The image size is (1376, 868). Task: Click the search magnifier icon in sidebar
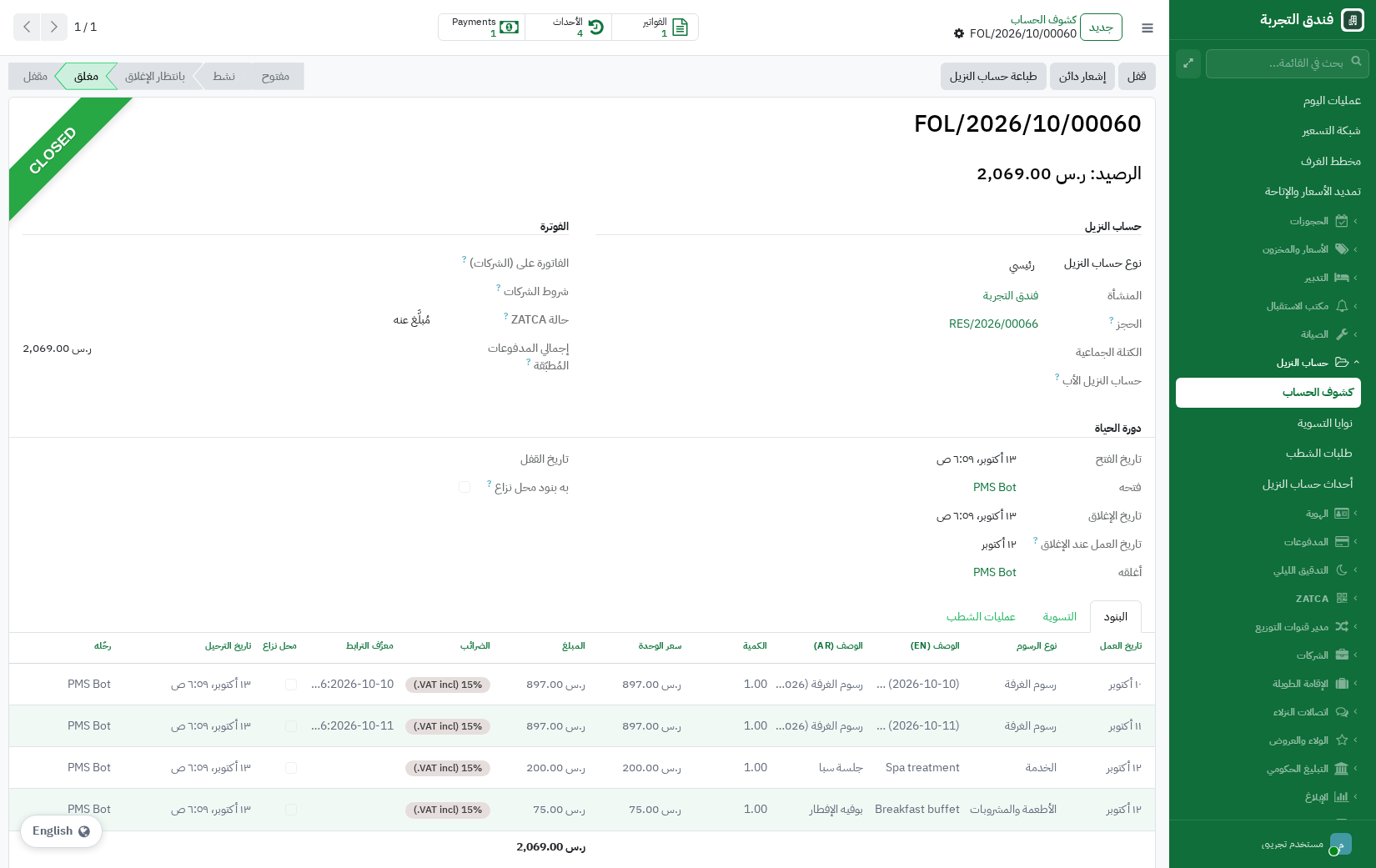(1357, 61)
